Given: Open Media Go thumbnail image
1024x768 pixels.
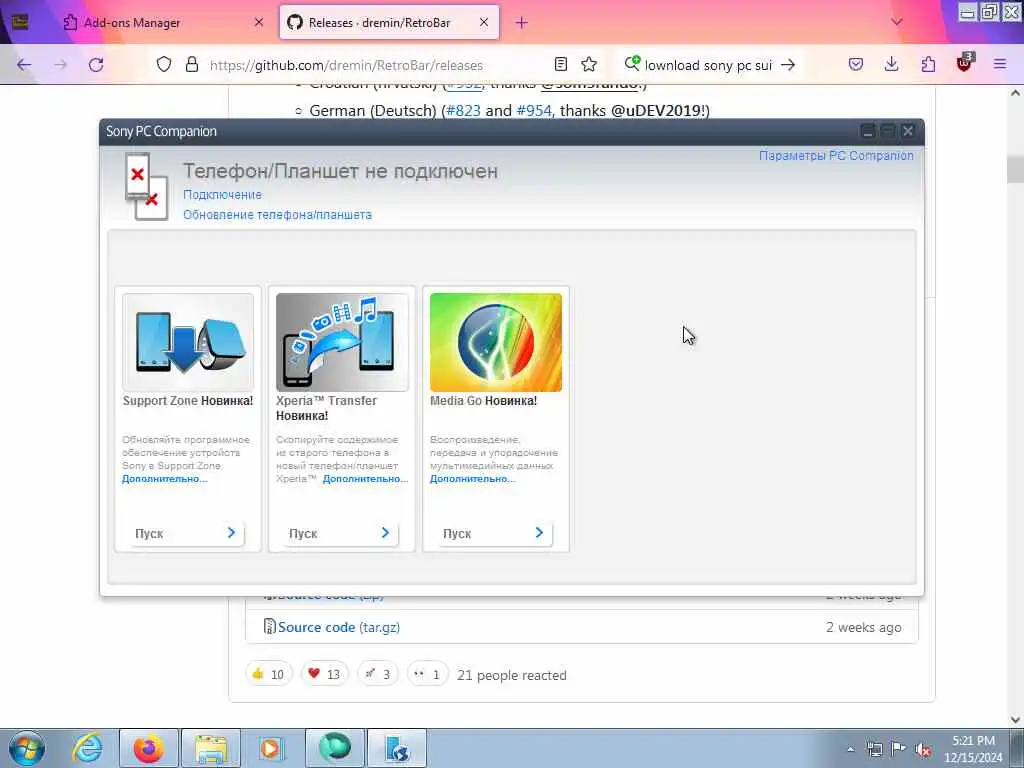Looking at the screenshot, I should pos(496,342).
